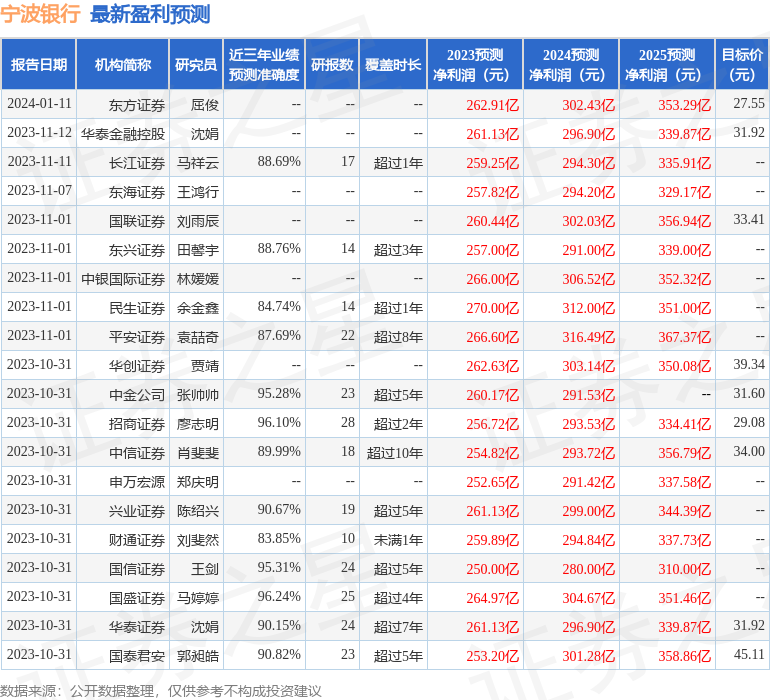Click coverage 超过10年
Screen dimensions: 770x700
pyautogui.click(x=395, y=452)
